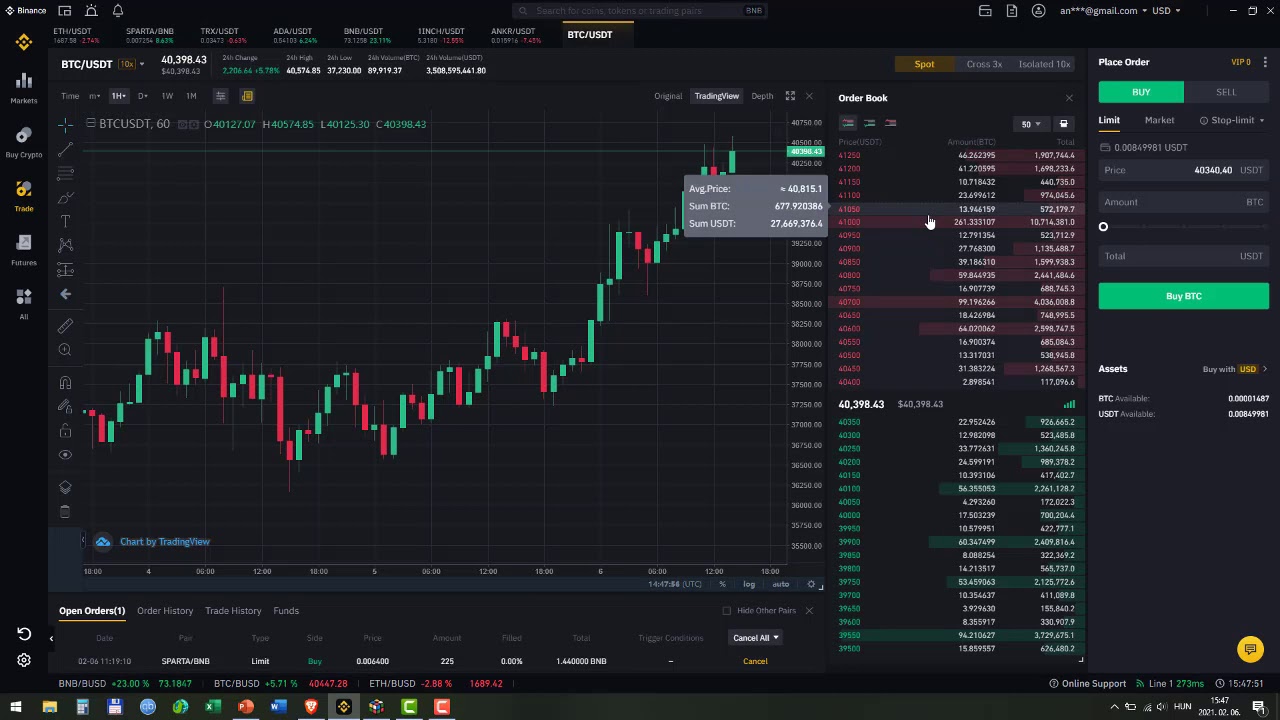
Task: Toggle lock all drawing tools
Action: pos(65,431)
